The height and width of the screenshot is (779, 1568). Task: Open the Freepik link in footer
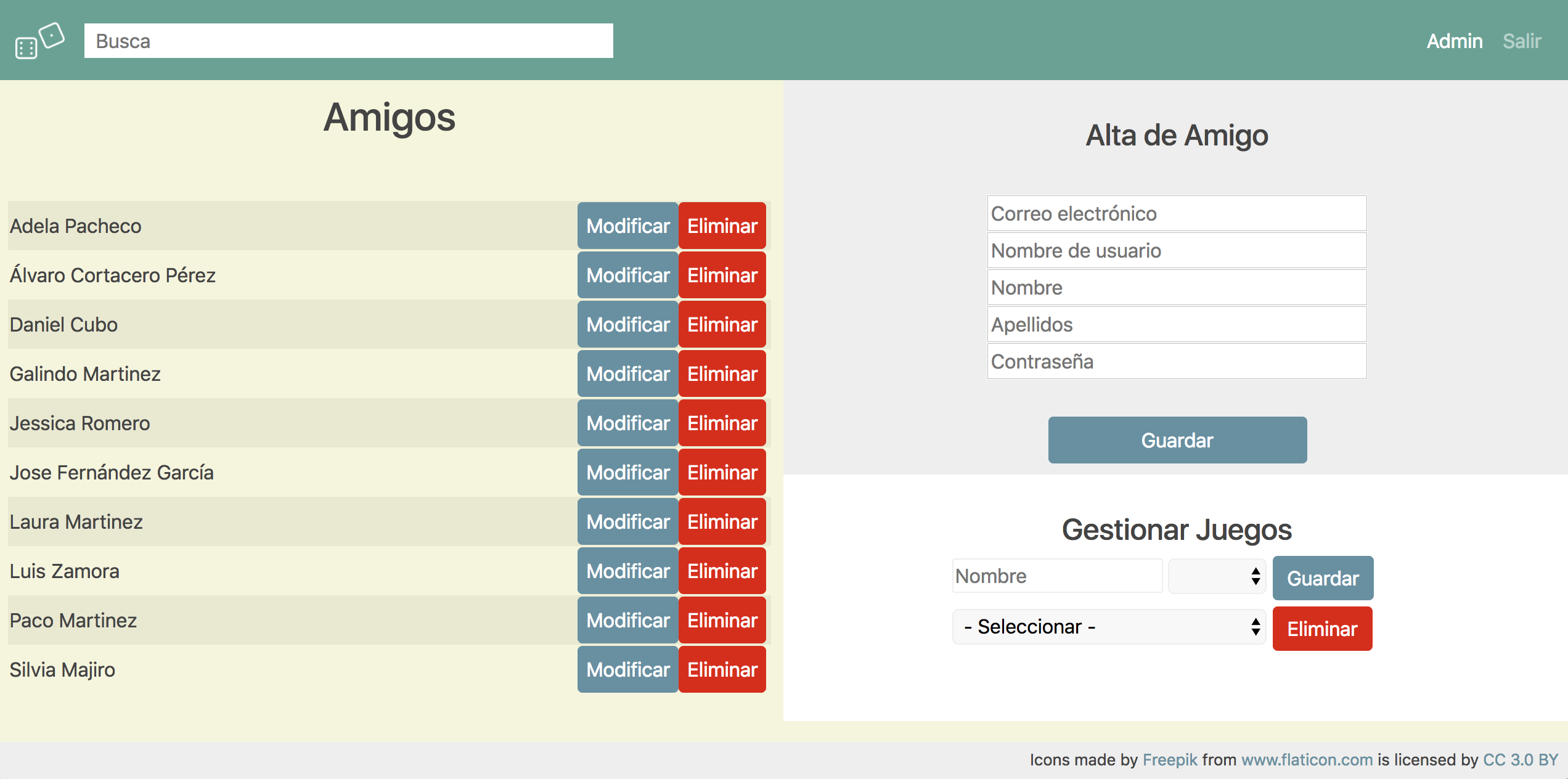pyautogui.click(x=1169, y=760)
